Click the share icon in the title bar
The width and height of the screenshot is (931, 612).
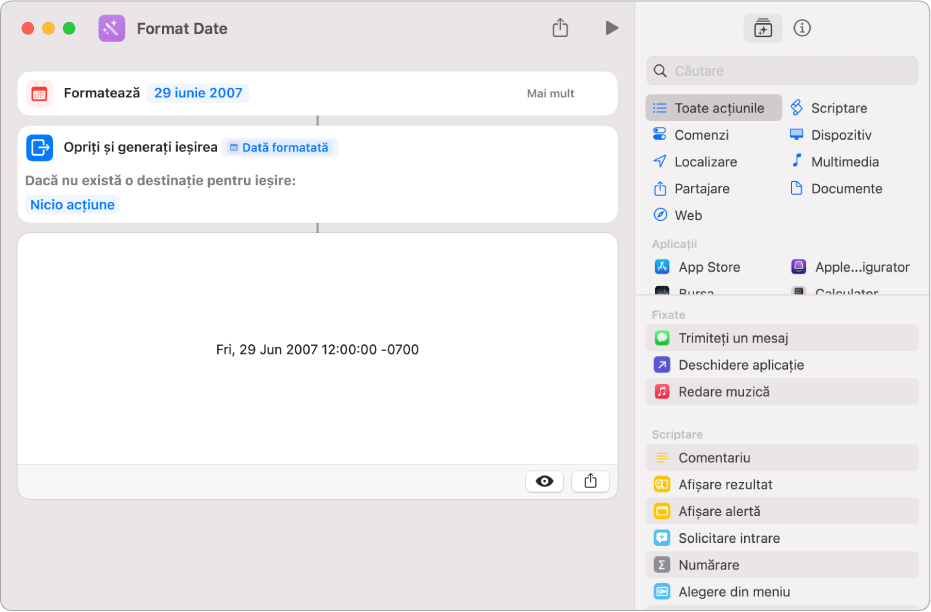560,28
